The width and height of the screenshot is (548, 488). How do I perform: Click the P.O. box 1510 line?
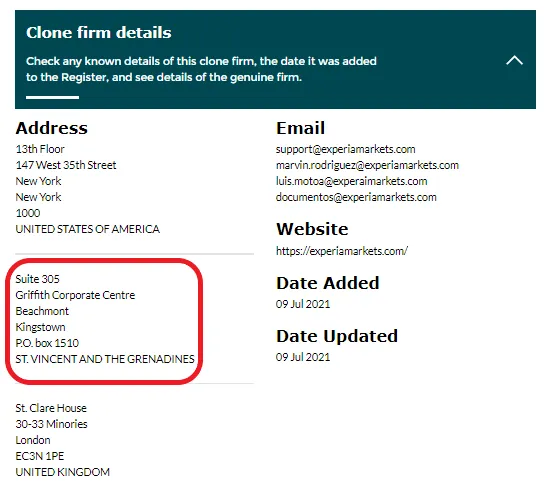pyautogui.click(x=47, y=343)
